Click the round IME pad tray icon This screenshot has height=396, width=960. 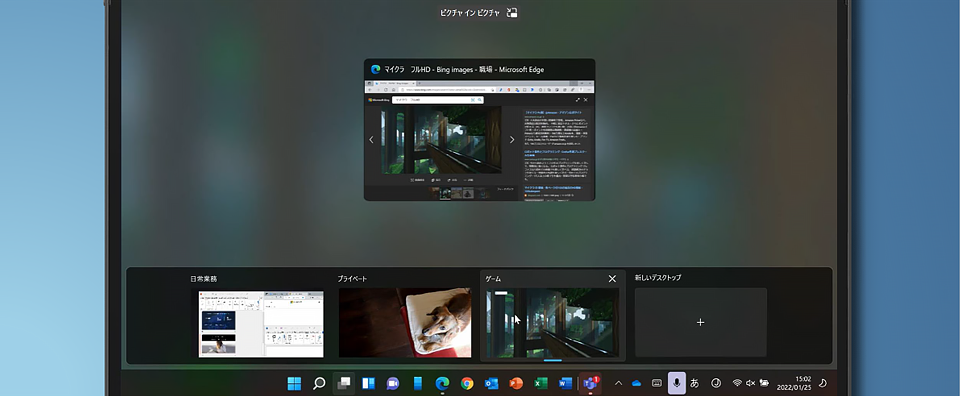[716, 384]
